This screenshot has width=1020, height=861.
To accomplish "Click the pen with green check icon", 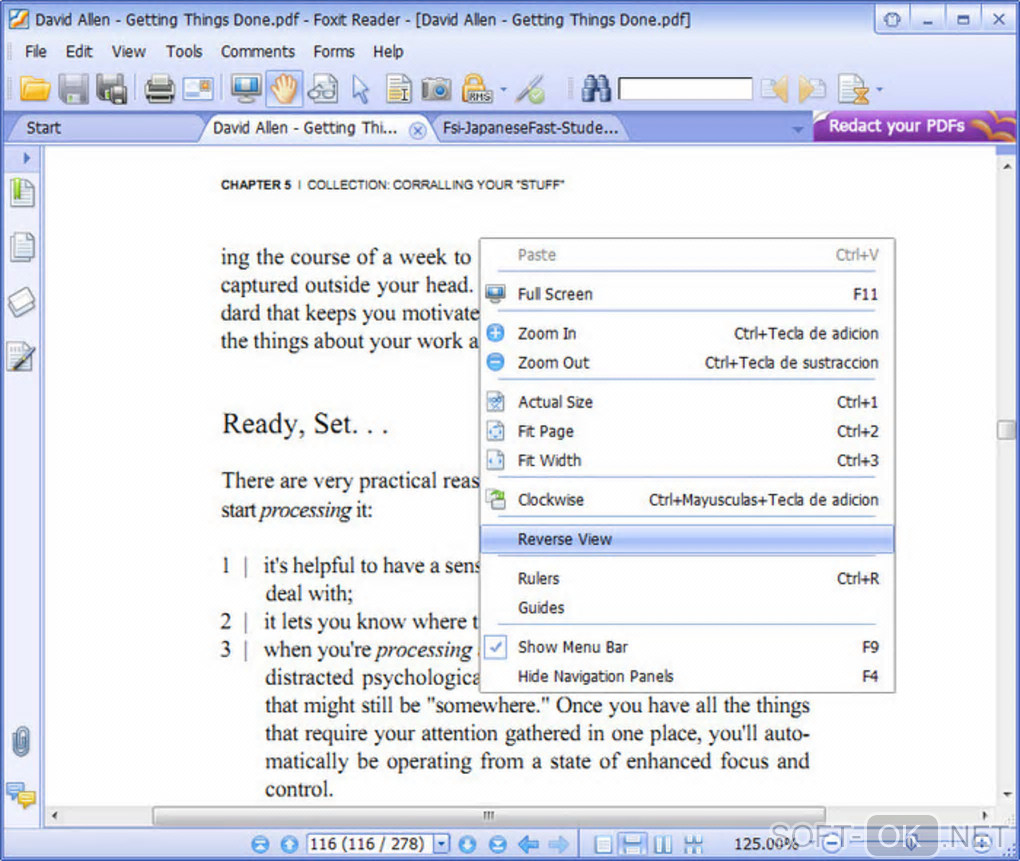I will (x=531, y=89).
